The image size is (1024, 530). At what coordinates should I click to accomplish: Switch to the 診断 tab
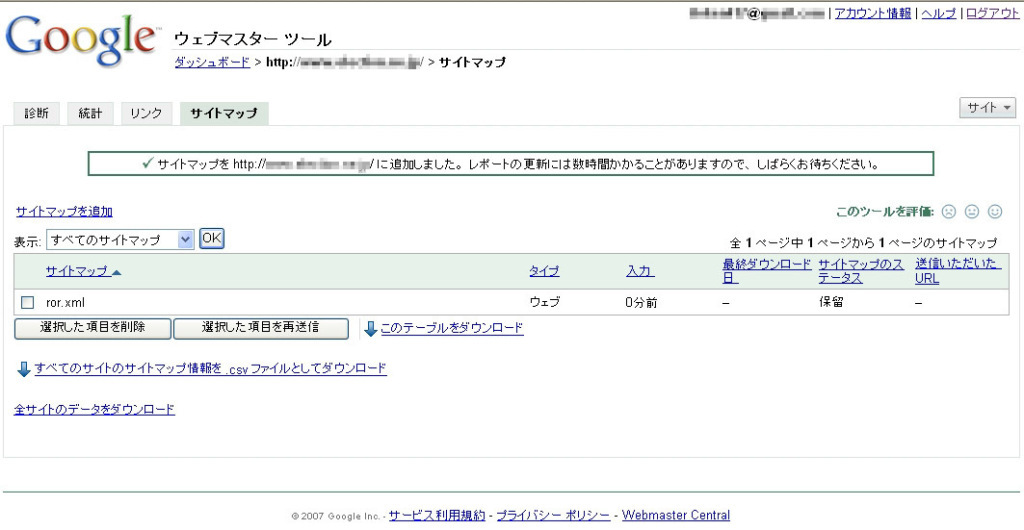pos(37,114)
